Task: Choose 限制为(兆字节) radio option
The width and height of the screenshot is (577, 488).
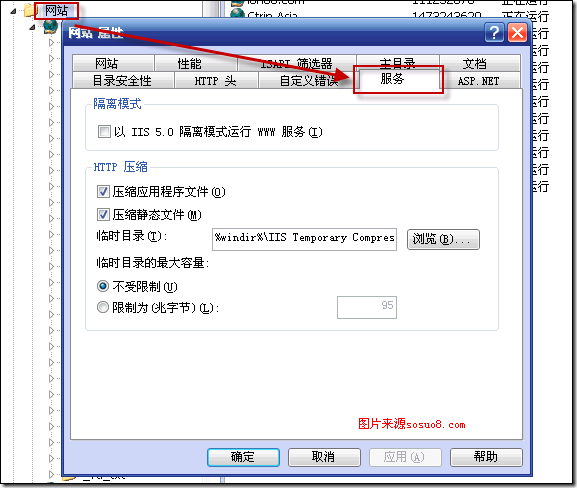Action: (103, 307)
